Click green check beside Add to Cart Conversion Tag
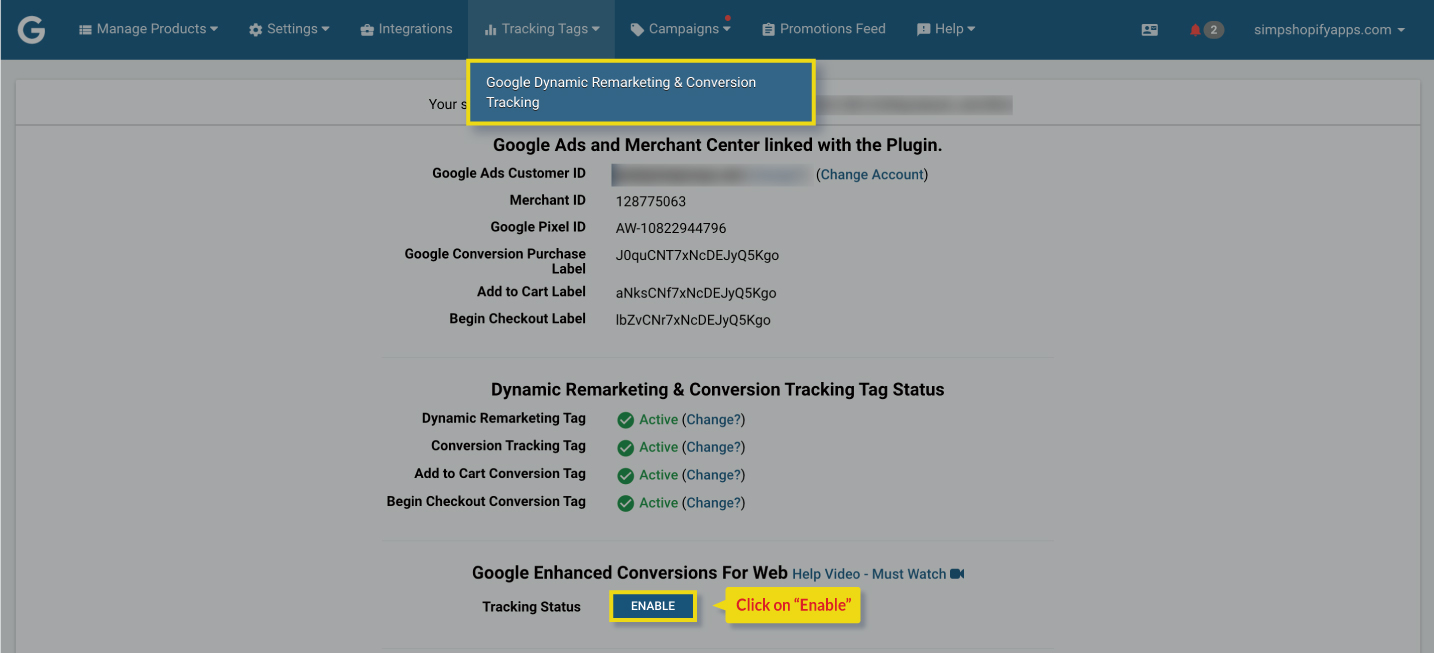This screenshot has width=1434, height=653. 626,475
